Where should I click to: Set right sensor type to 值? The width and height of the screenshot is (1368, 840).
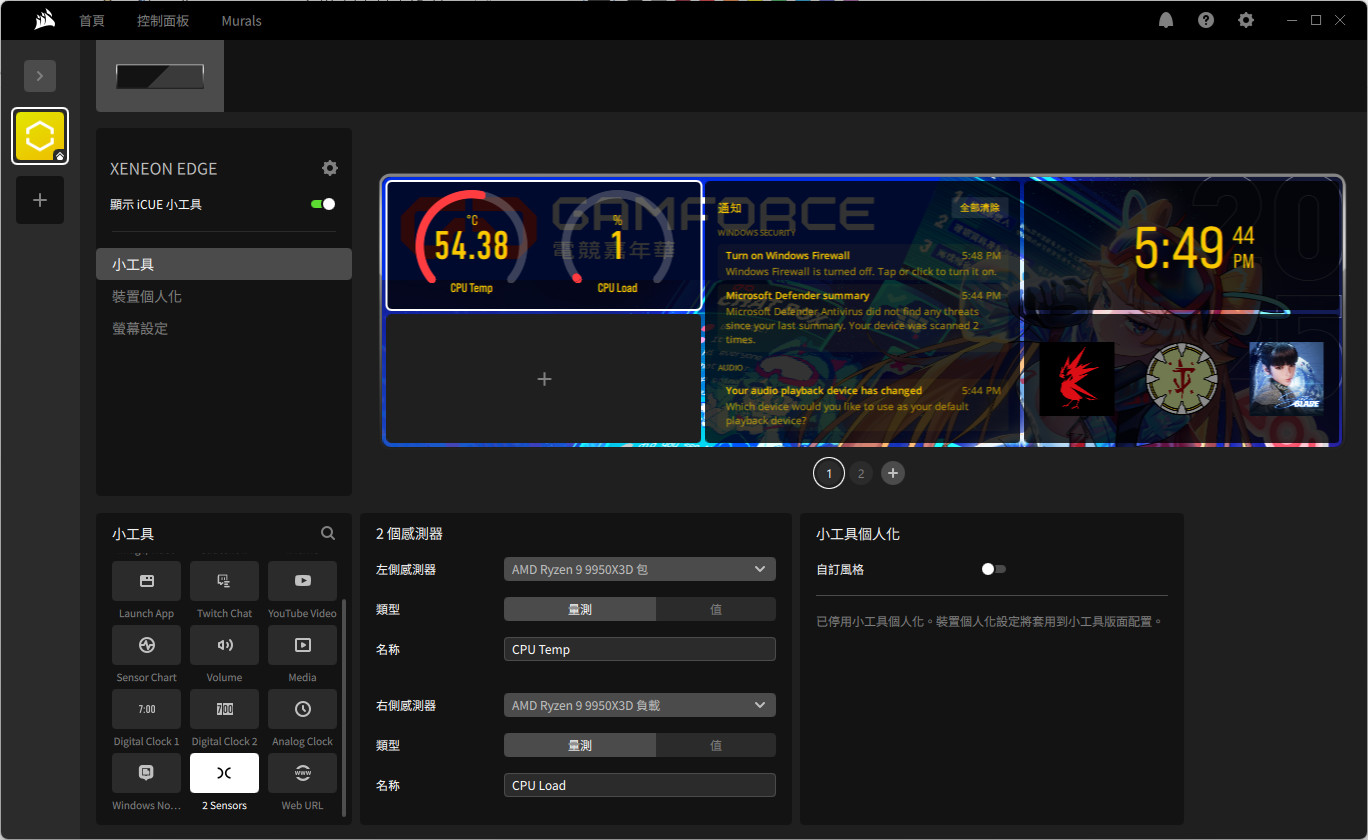716,745
